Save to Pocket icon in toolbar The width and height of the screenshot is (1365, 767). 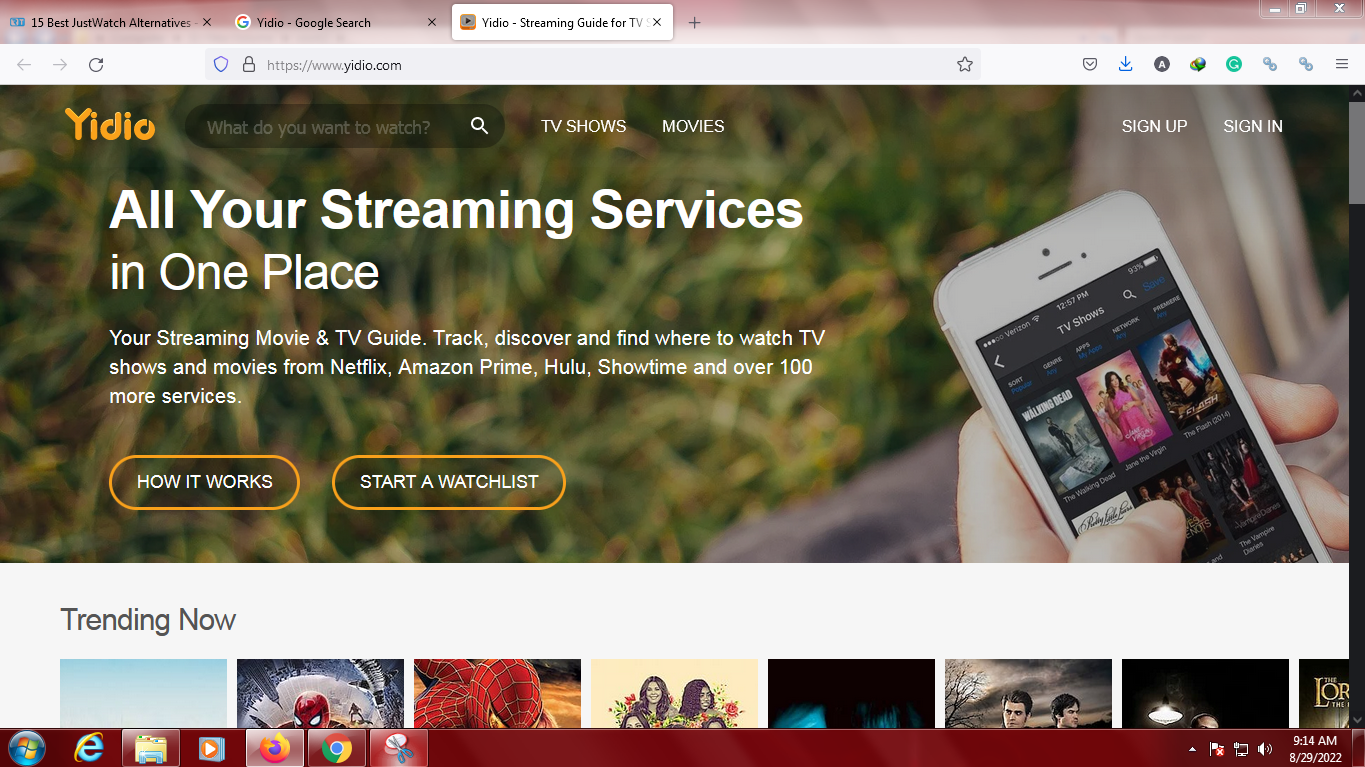click(x=1090, y=64)
